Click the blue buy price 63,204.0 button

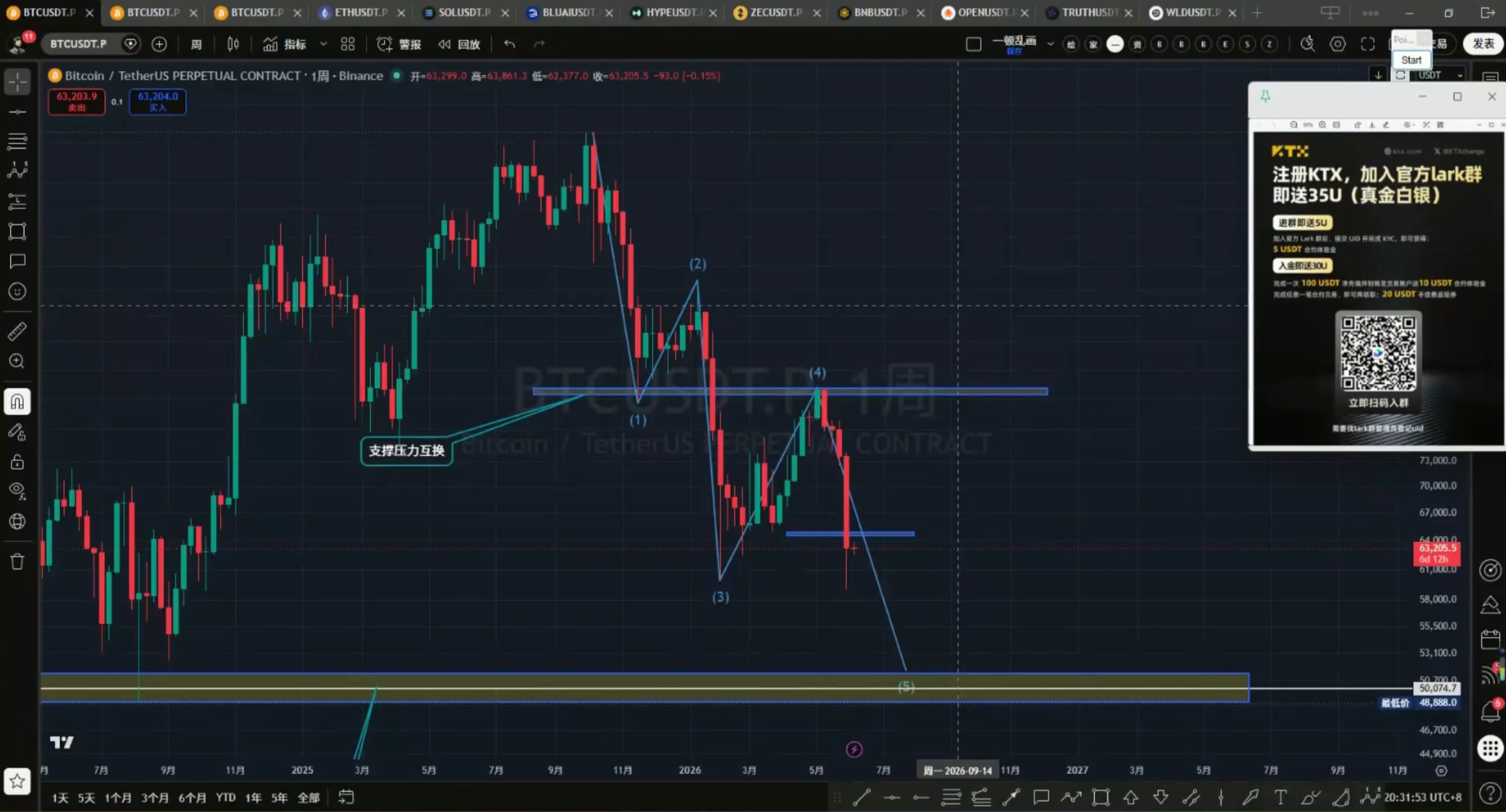click(158, 102)
